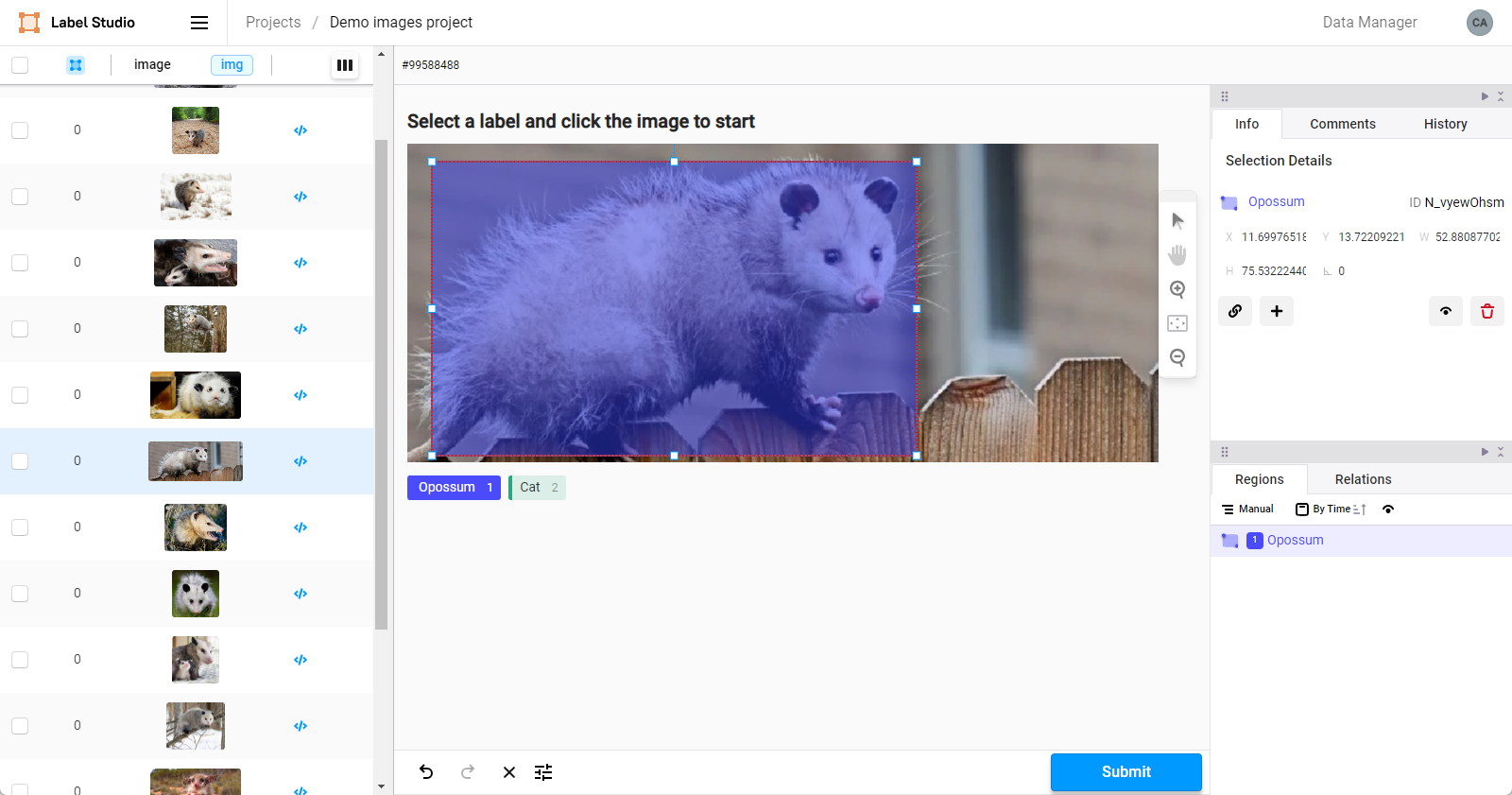
Task: Toggle sort order arrow next to By Time
Action: [x=1360, y=510]
